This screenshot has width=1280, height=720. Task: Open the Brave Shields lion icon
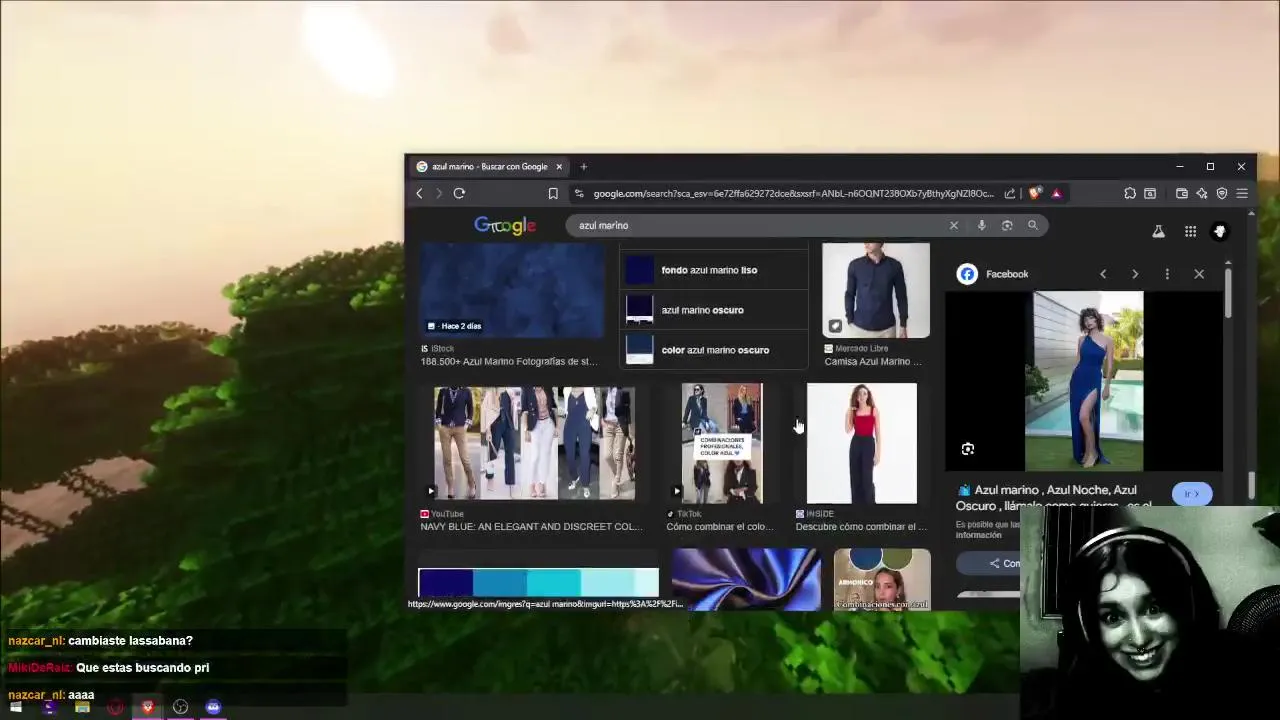(1034, 193)
